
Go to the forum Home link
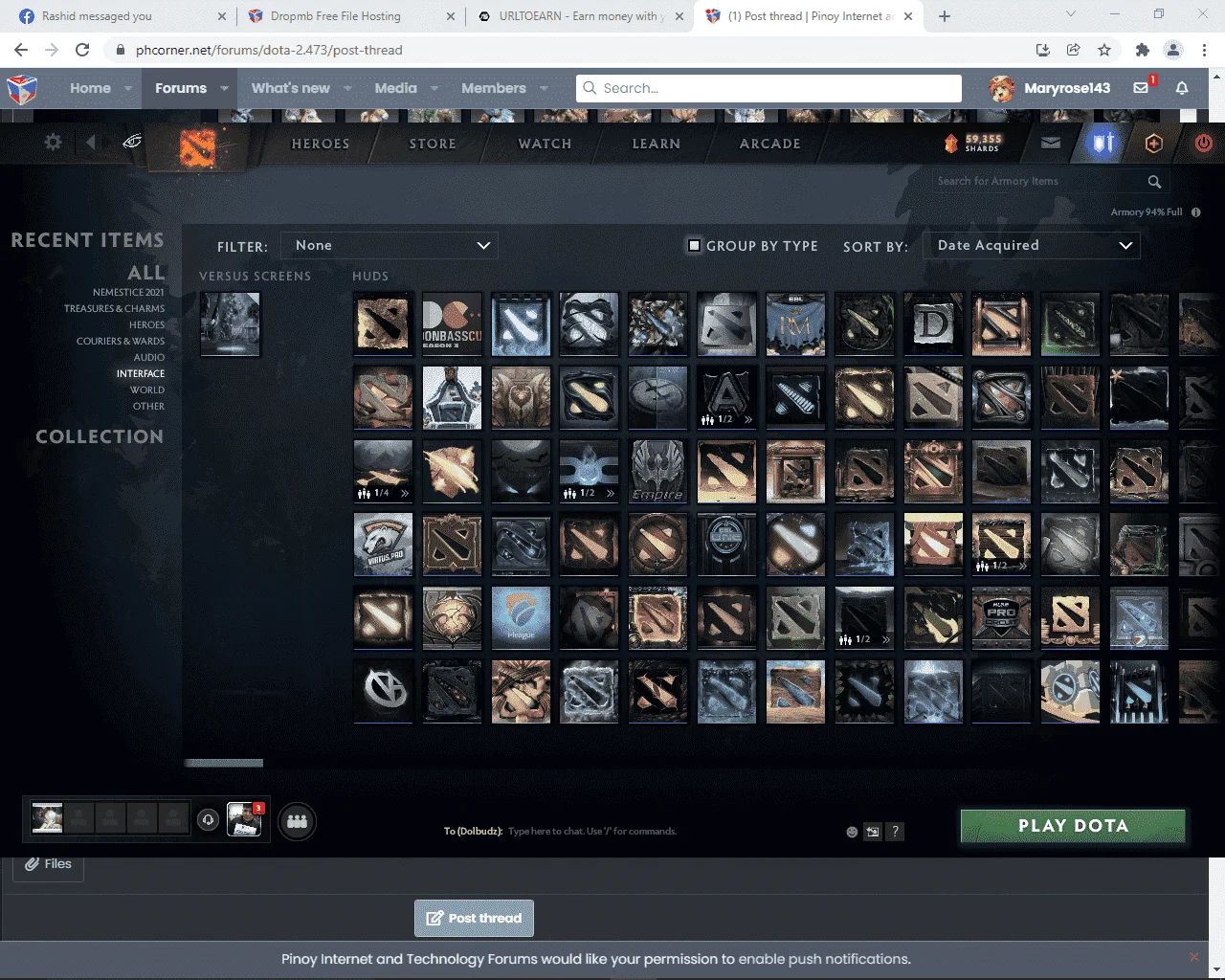pyautogui.click(x=90, y=88)
